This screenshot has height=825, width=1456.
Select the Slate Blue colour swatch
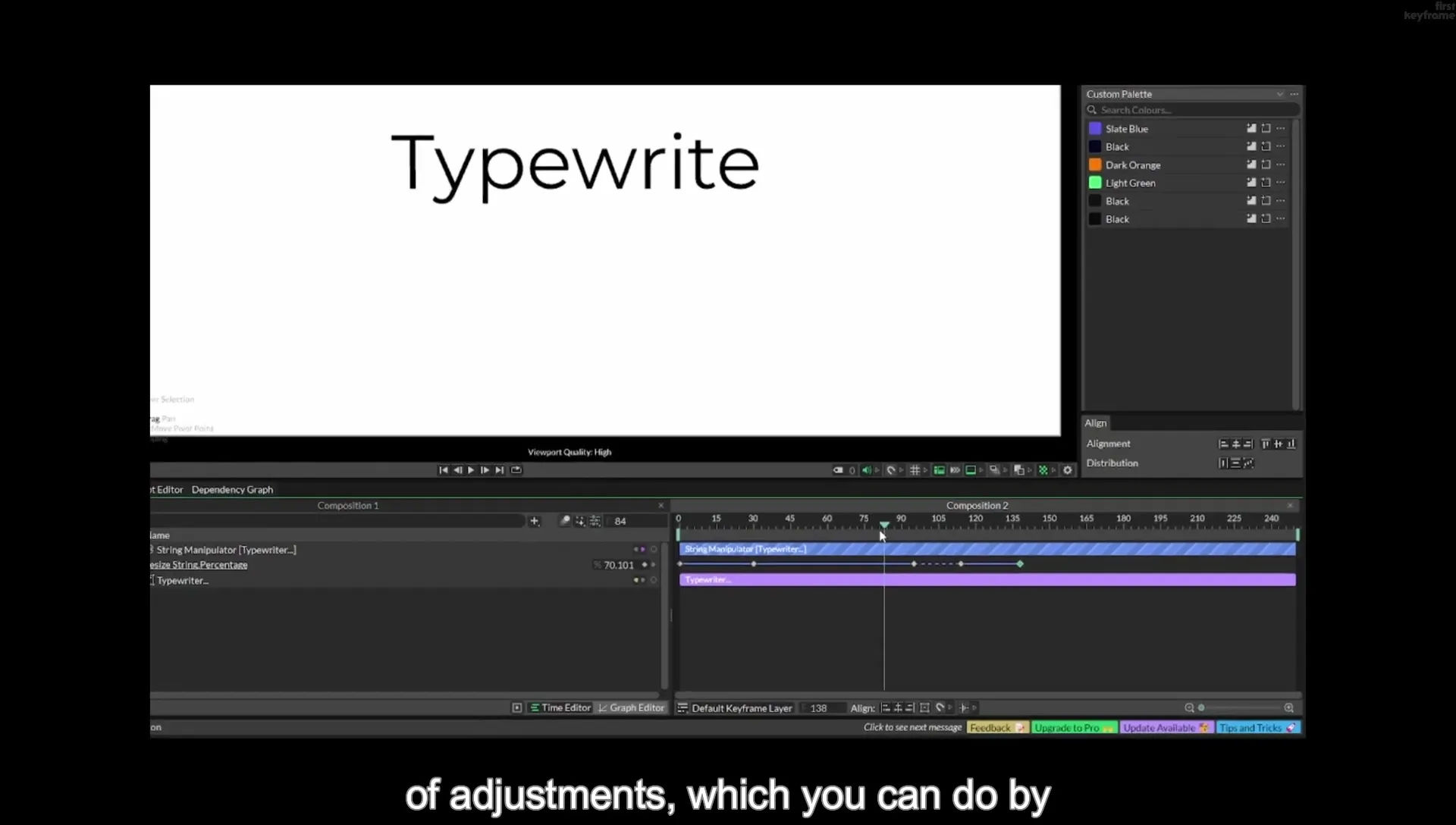[1095, 129]
